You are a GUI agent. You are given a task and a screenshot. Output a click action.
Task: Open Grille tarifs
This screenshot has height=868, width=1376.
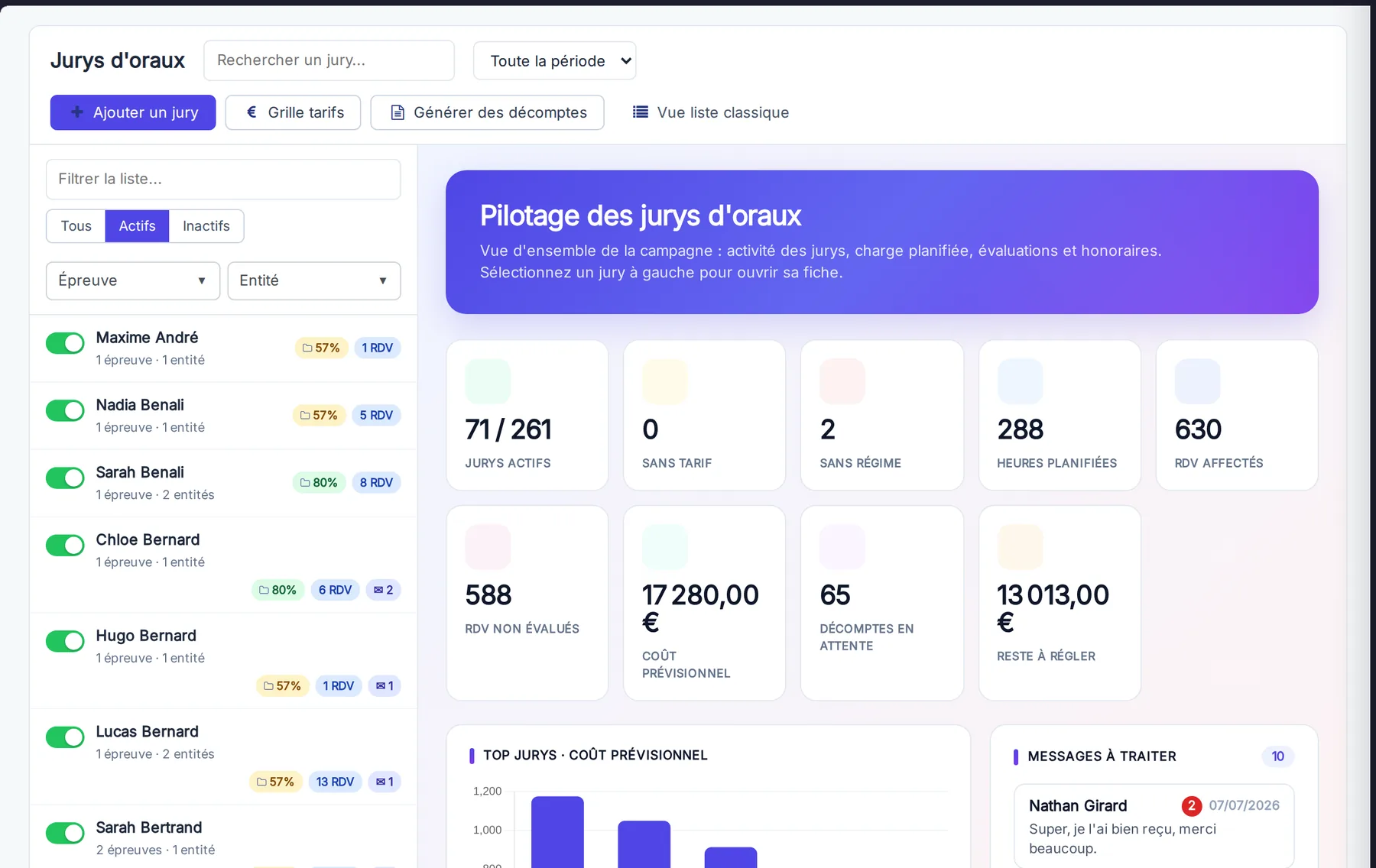coord(293,112)
